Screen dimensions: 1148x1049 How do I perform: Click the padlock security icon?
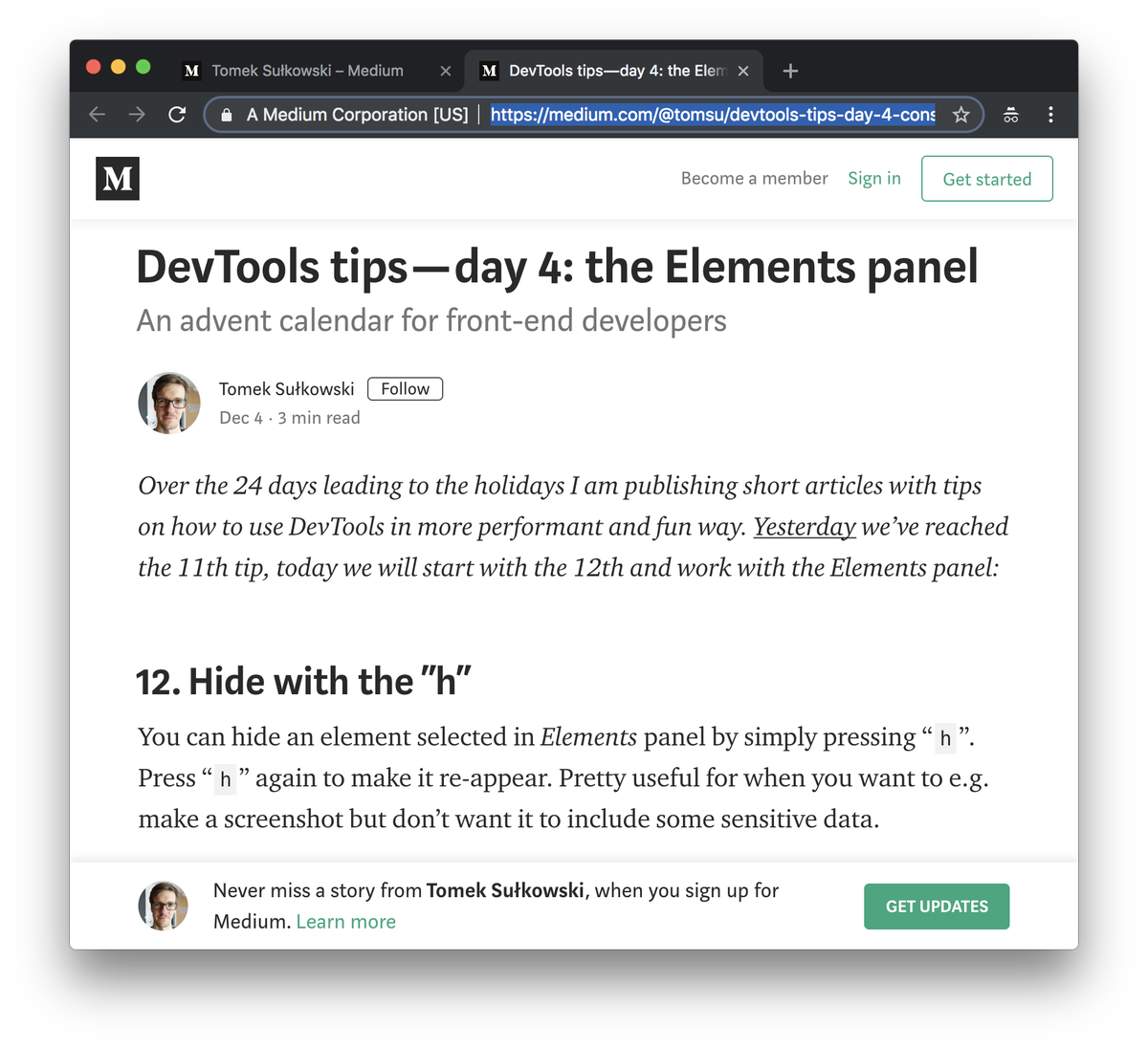pos(227,115)
